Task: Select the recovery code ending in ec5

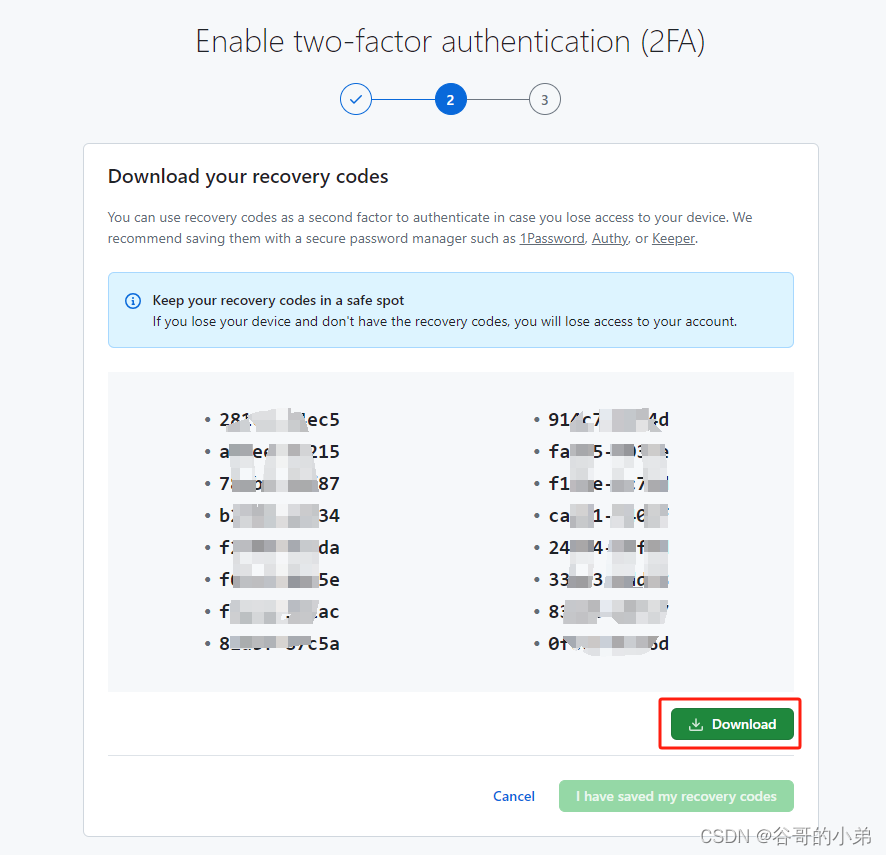Action: pos(279,420)
